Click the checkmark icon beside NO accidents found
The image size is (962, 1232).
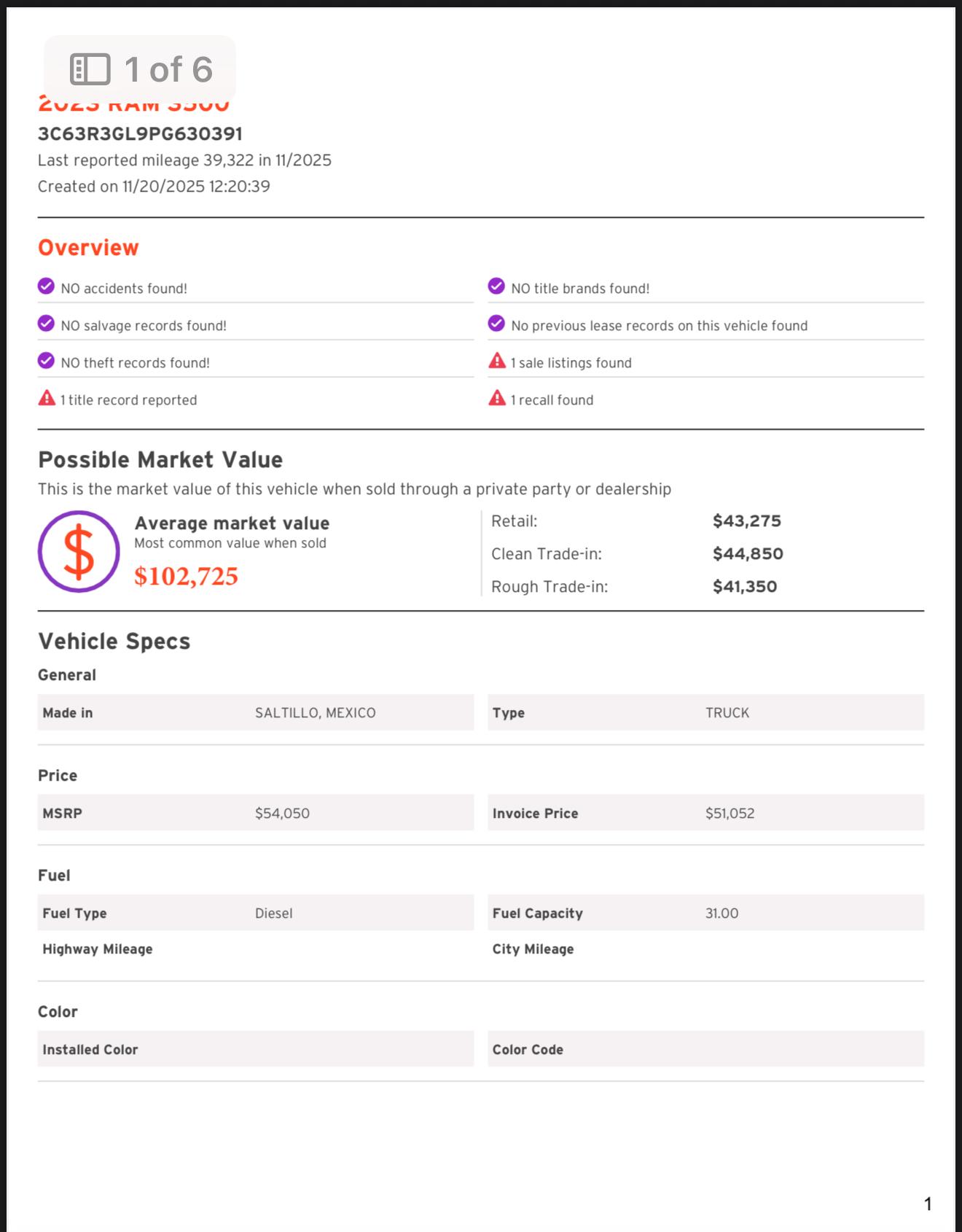(46, 286)
